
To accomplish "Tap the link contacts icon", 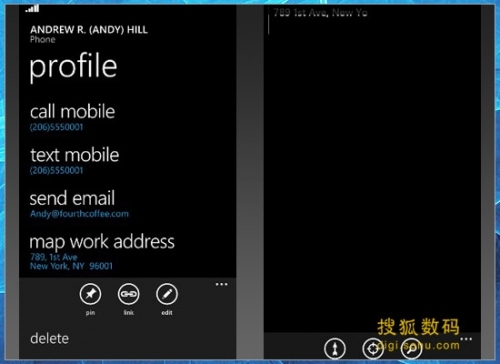I will 129,294.
